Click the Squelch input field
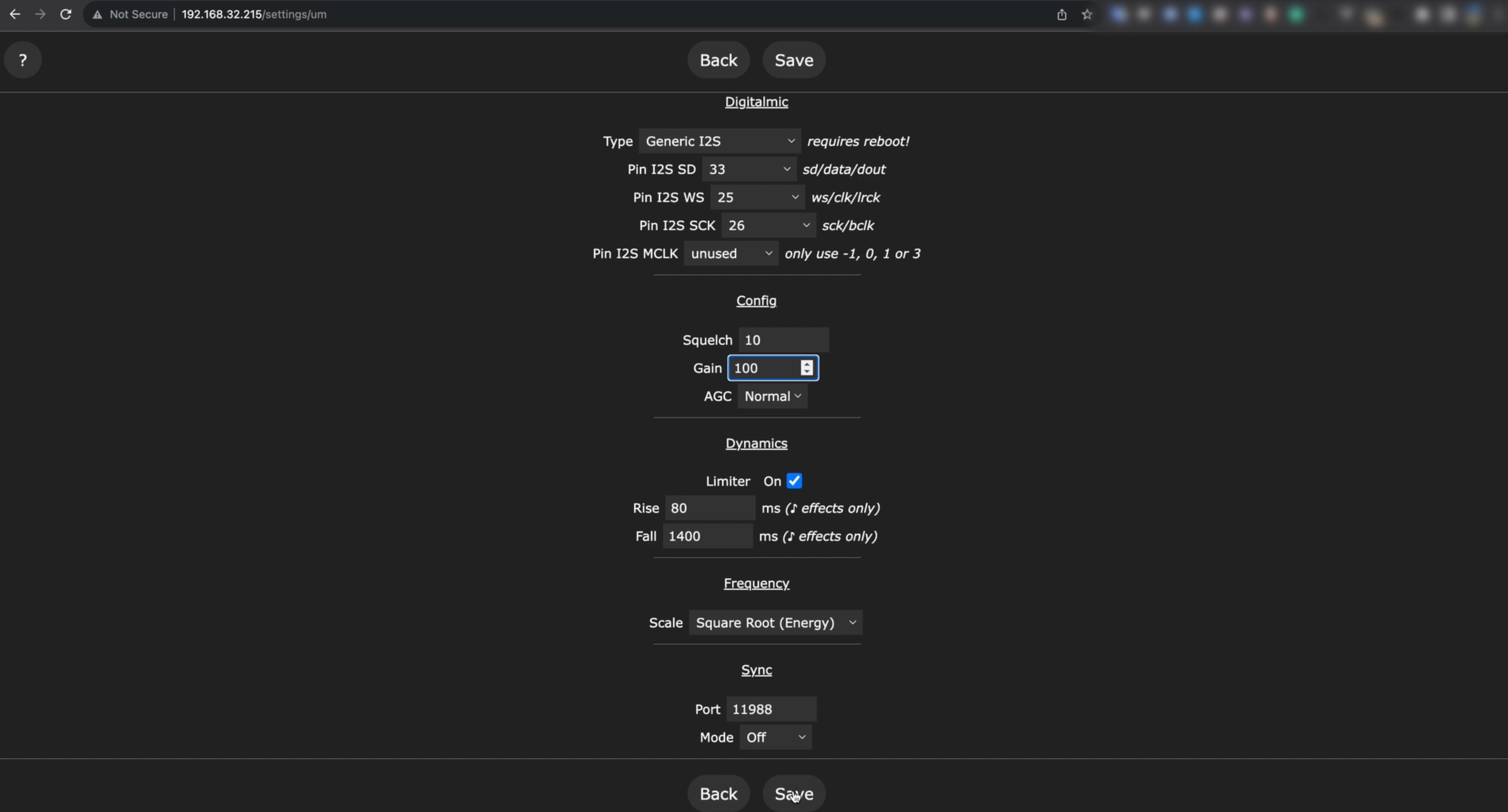This screenshot has height=812, width=1508. pos(783,340)
